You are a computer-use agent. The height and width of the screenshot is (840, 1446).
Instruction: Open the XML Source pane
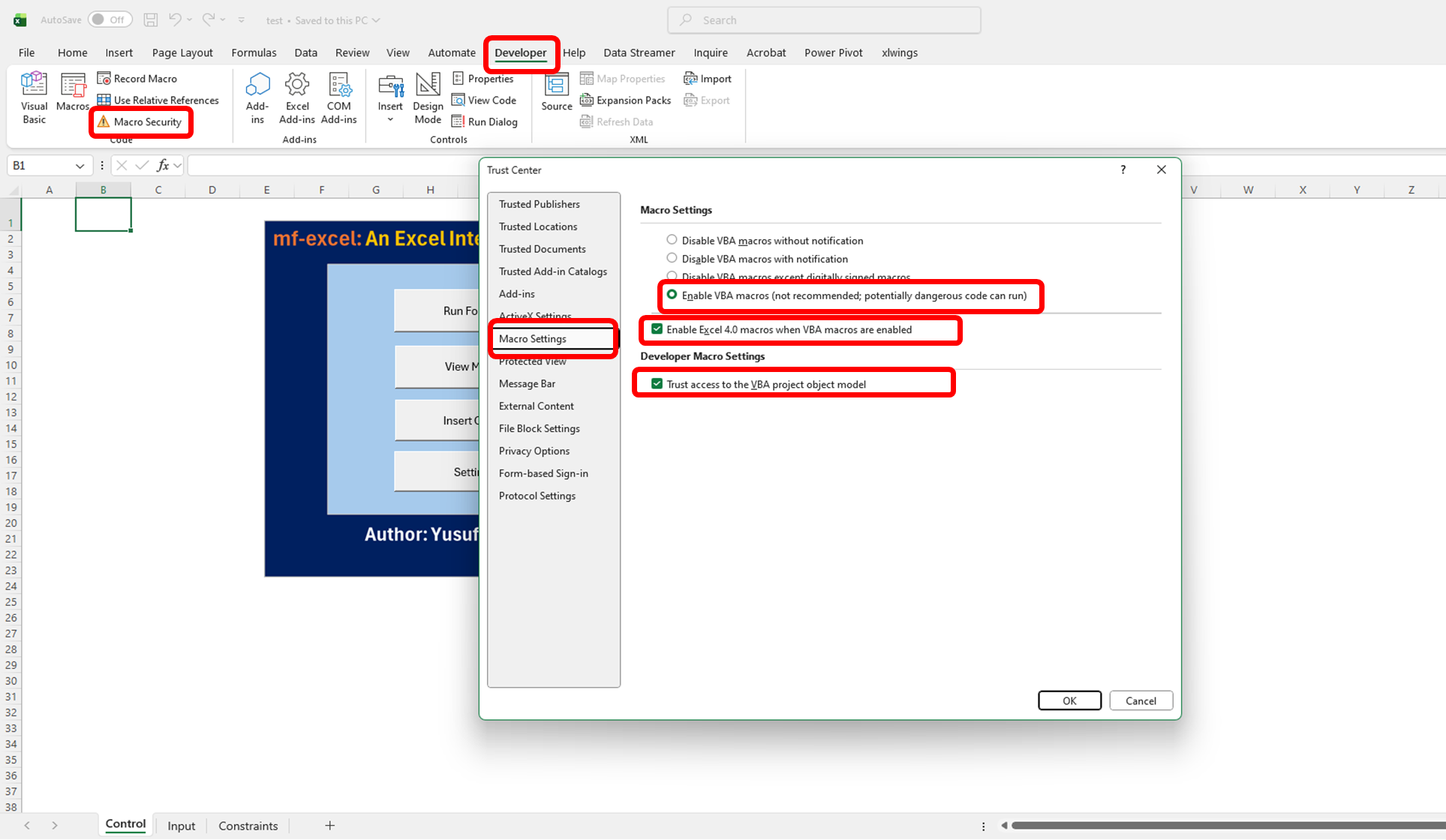[557, 92]
